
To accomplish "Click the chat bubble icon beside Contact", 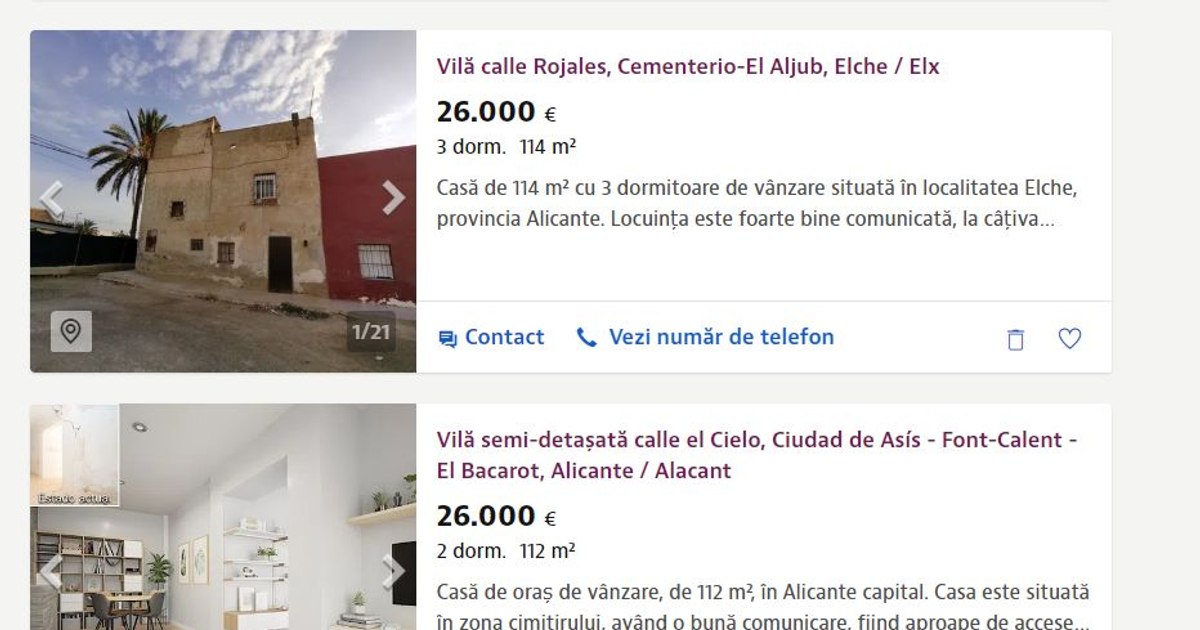I will 447,339.
